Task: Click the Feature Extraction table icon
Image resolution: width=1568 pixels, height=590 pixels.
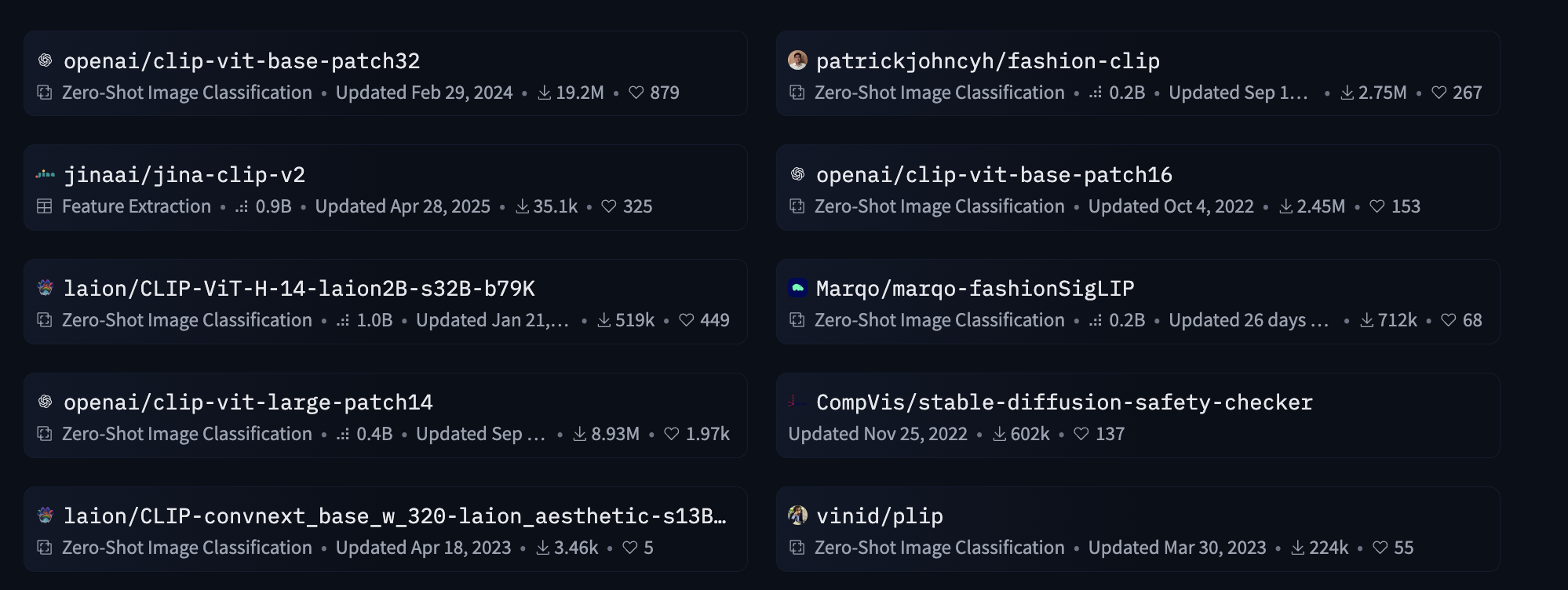Action: click(x=45, y=206)
